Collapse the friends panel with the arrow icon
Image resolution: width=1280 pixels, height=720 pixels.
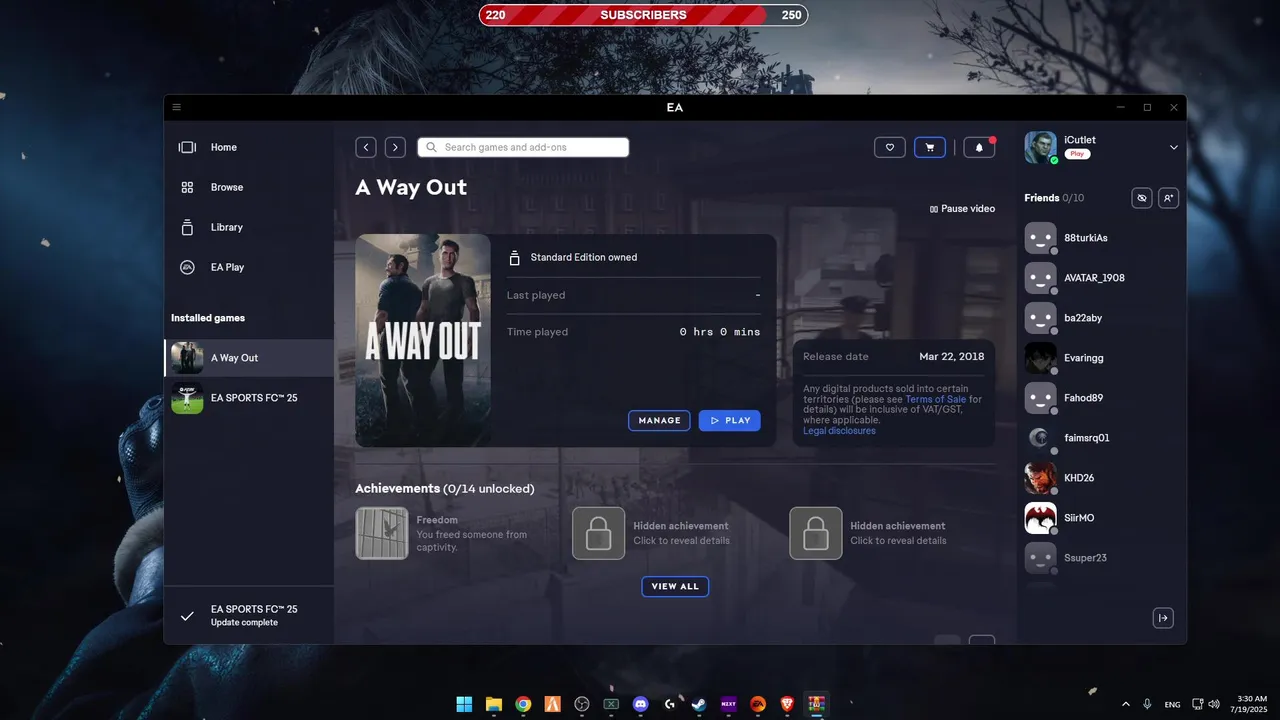point(1163,618)
